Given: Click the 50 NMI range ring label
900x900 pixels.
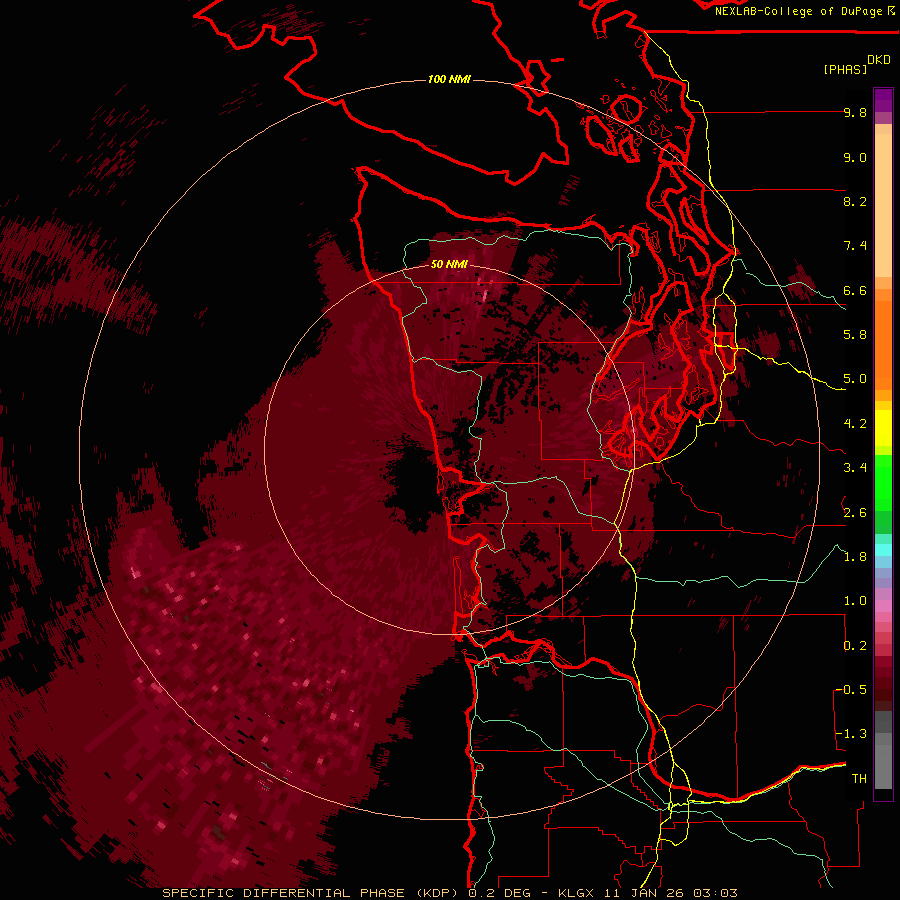Looking at the screenshot, I should coord(449,264).
